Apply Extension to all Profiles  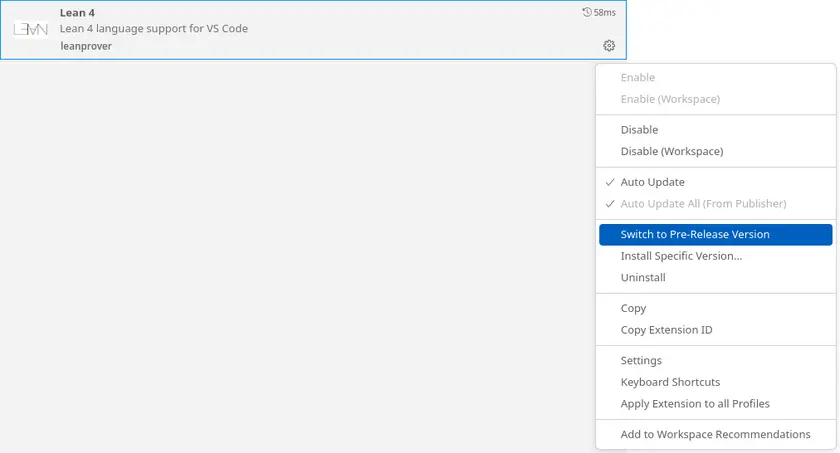point(716,403)
